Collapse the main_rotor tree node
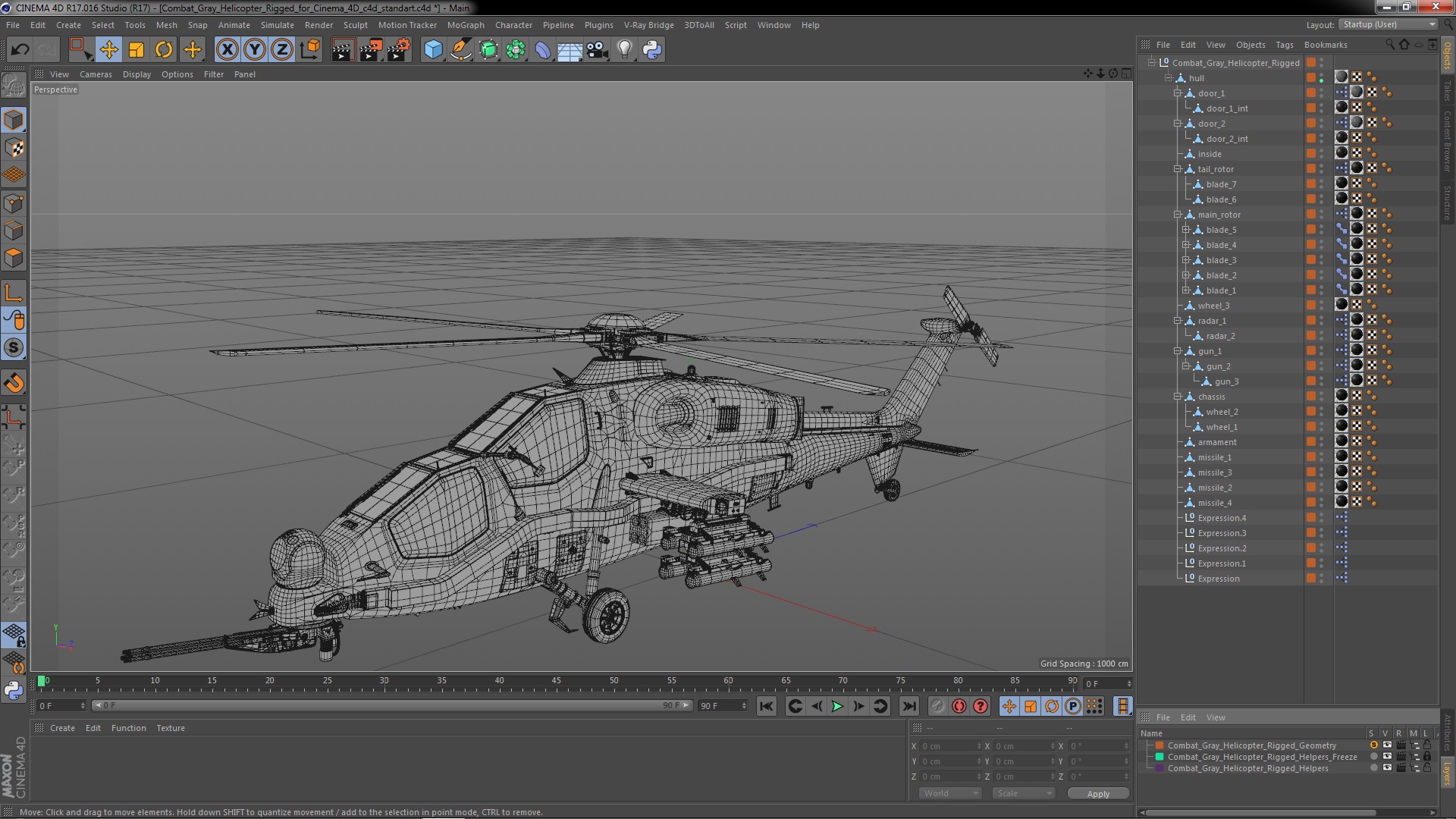This screenshot has width=1456, height=819. (1178, 215)
